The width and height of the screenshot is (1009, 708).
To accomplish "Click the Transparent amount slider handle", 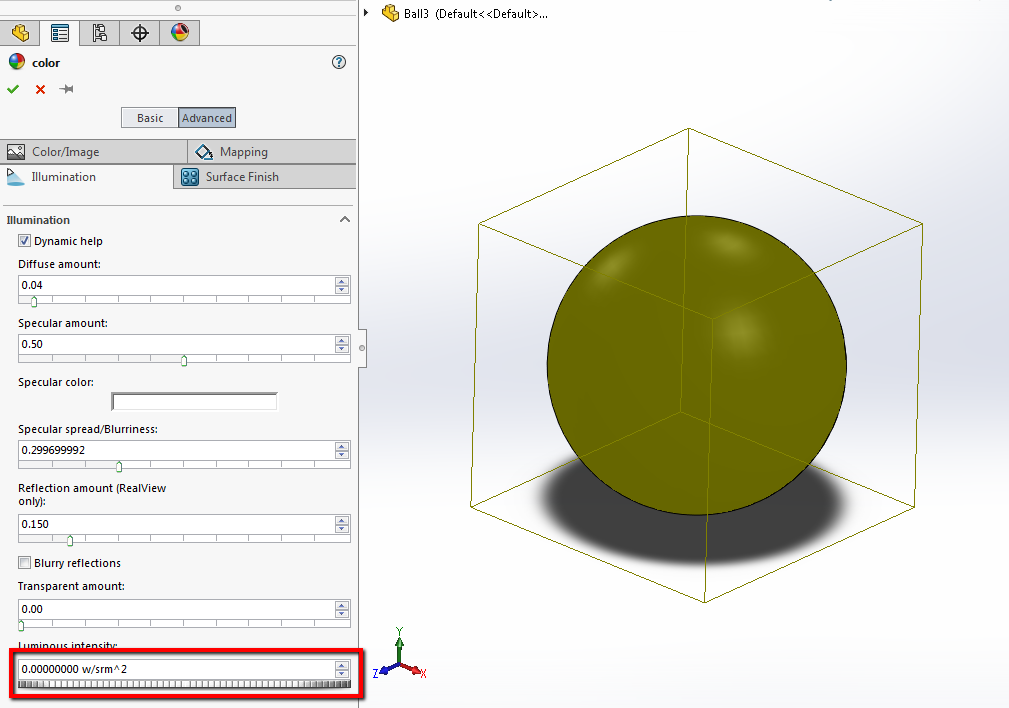I will tap(21, 625).
